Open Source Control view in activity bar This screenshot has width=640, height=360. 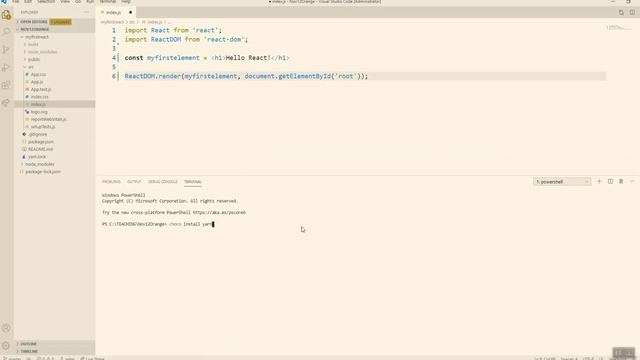(6, 50)
